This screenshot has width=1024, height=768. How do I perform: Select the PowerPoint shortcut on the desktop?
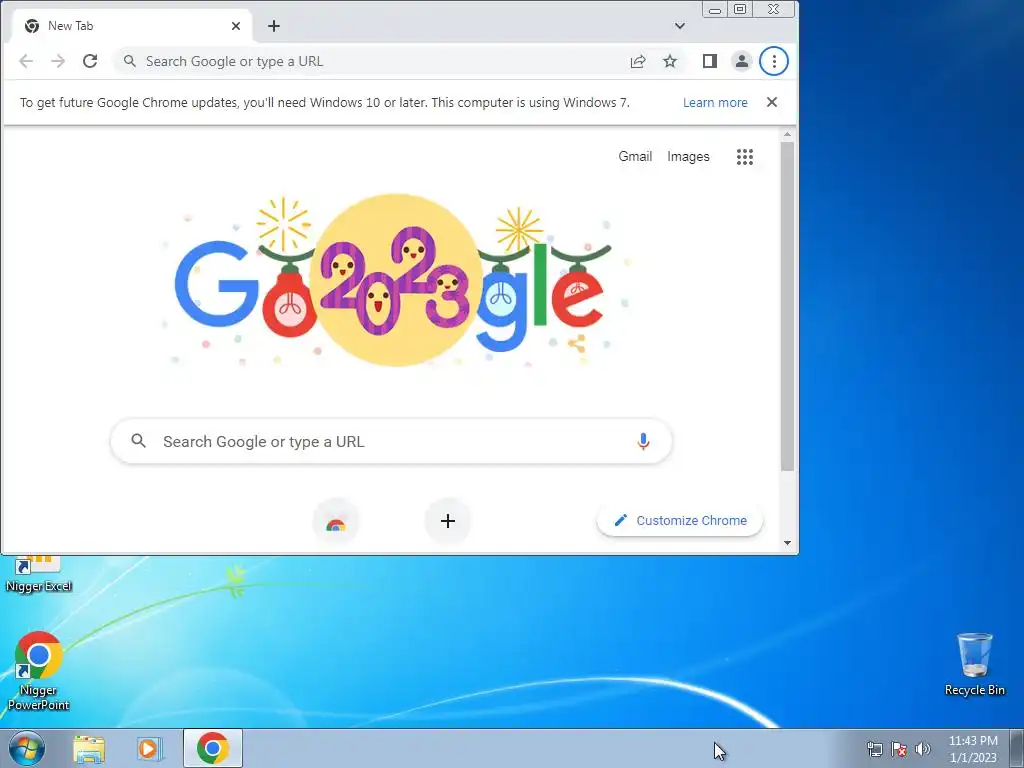tap(39, 671)
